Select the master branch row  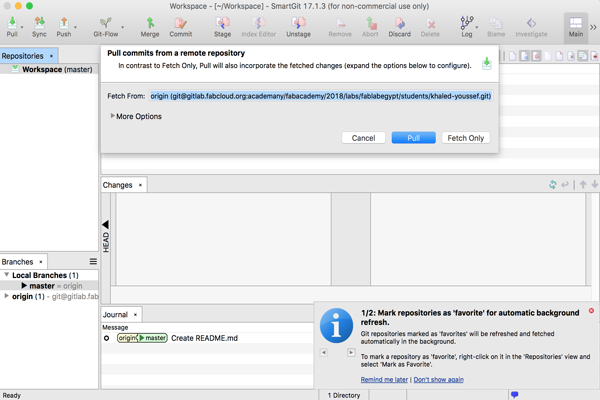tap(49, 286)
